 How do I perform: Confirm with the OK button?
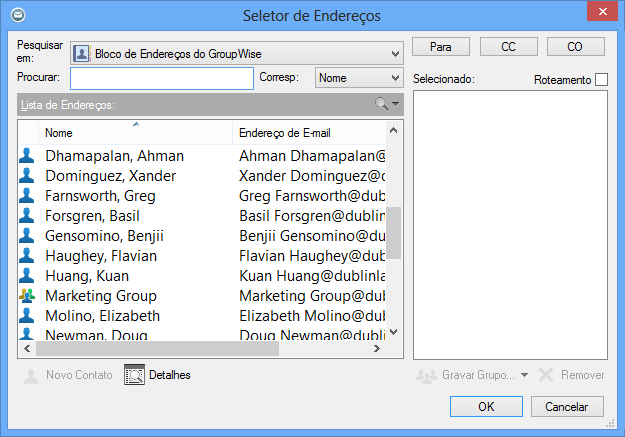tap(486, 407)
